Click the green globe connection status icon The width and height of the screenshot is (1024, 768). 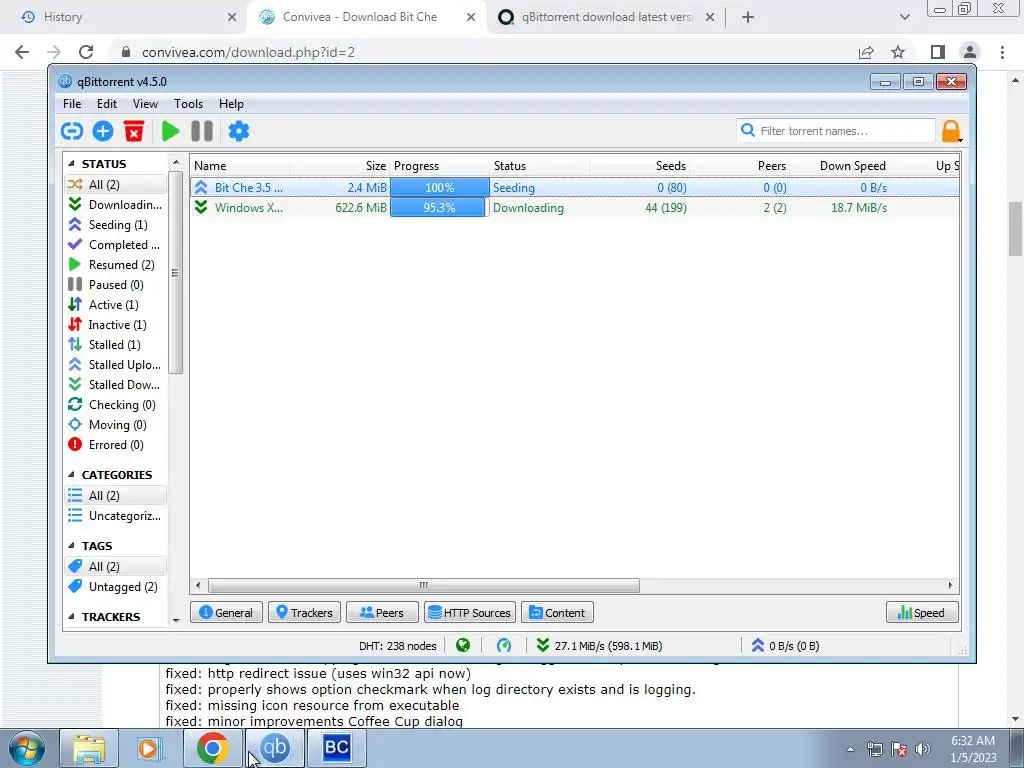(x=463, y=646)
